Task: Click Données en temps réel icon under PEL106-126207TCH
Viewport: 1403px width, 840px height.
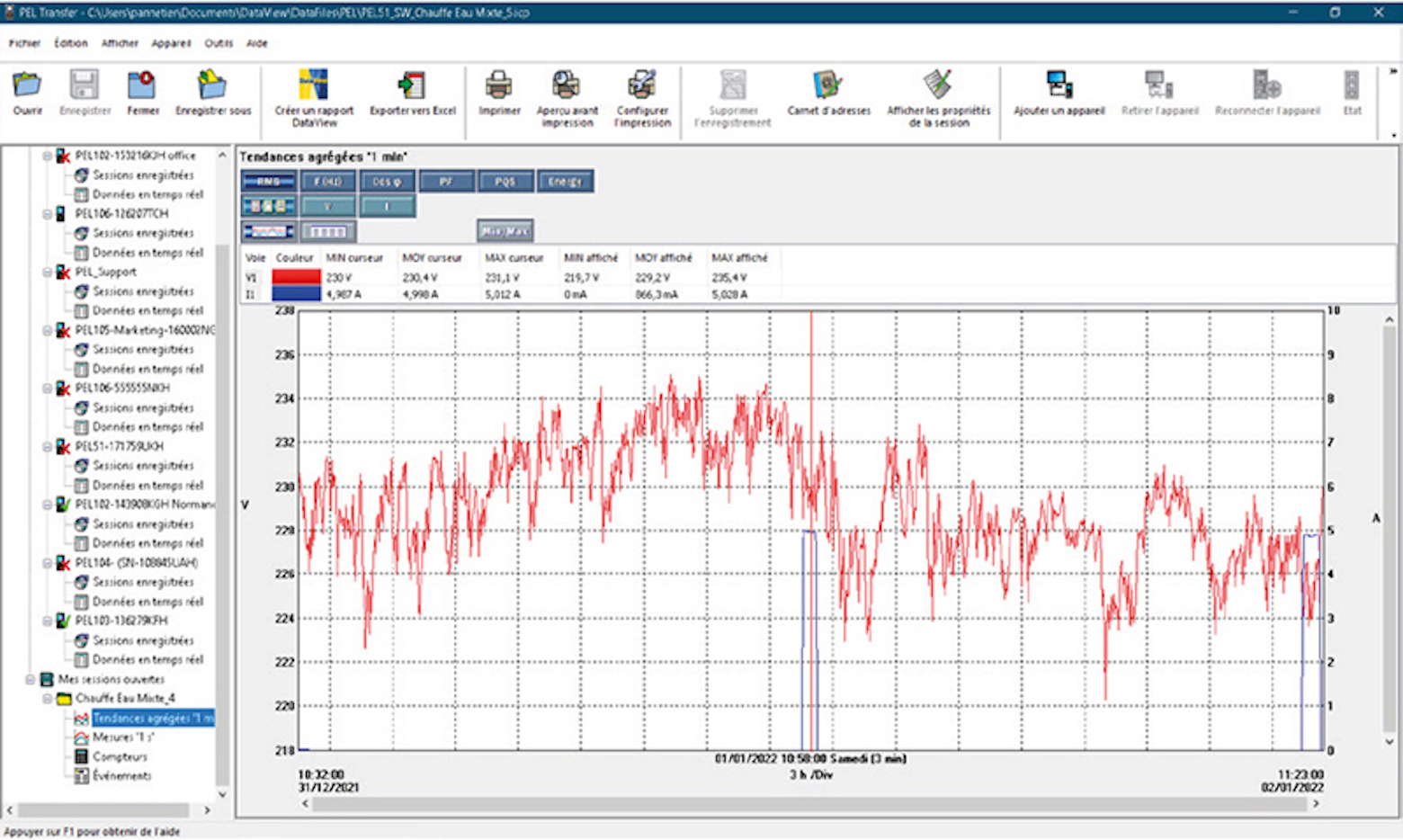Action: [81, 253]
